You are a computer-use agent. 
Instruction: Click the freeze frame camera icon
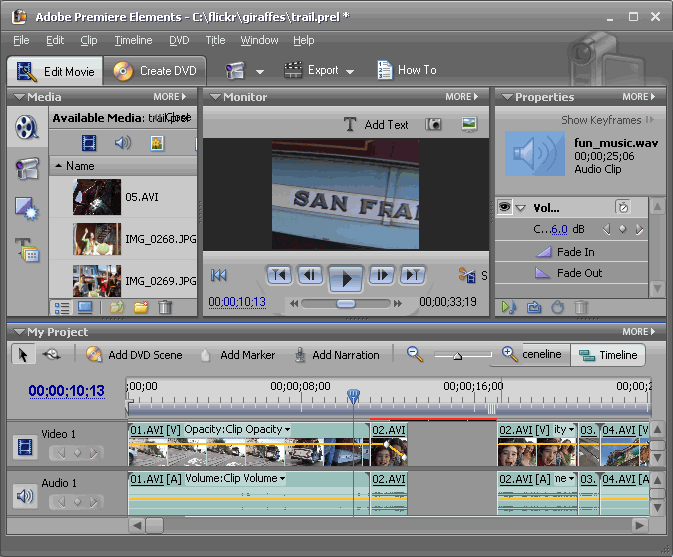pos(433,124)
